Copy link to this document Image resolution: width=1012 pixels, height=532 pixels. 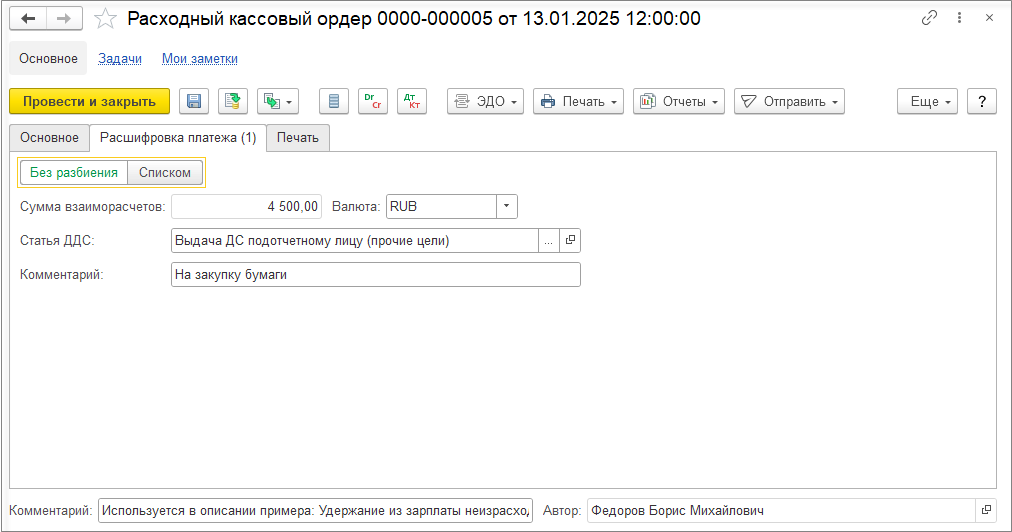(929, 18)
